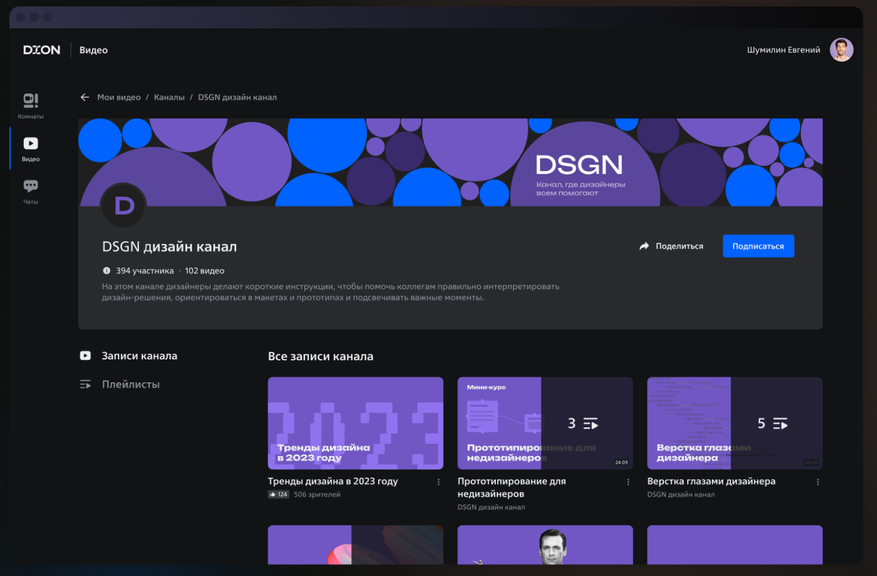Go to Каналы breadcrumb
Viewport: 877px width, 576px height.
click(169, 97)
